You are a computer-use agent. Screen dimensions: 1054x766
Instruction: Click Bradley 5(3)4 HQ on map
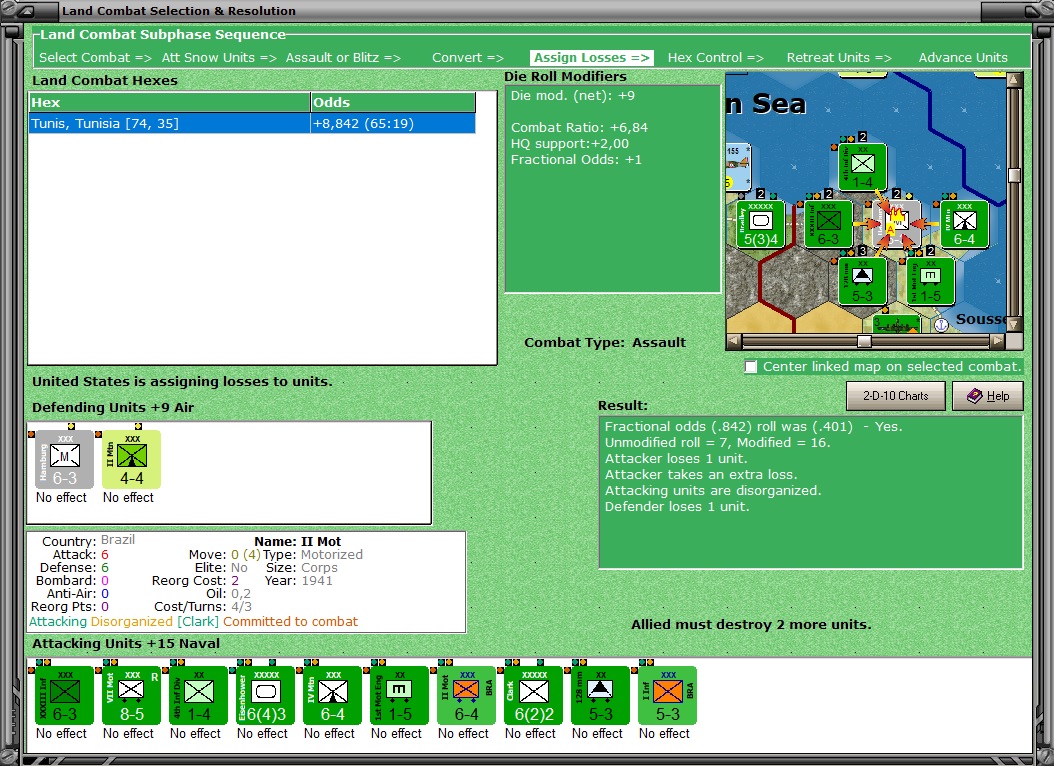760,224
